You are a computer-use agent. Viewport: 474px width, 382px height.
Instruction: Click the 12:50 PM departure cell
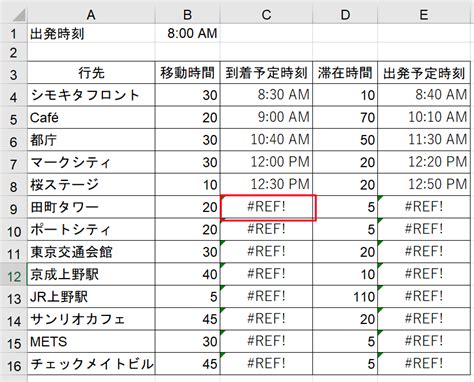(424, 185)
